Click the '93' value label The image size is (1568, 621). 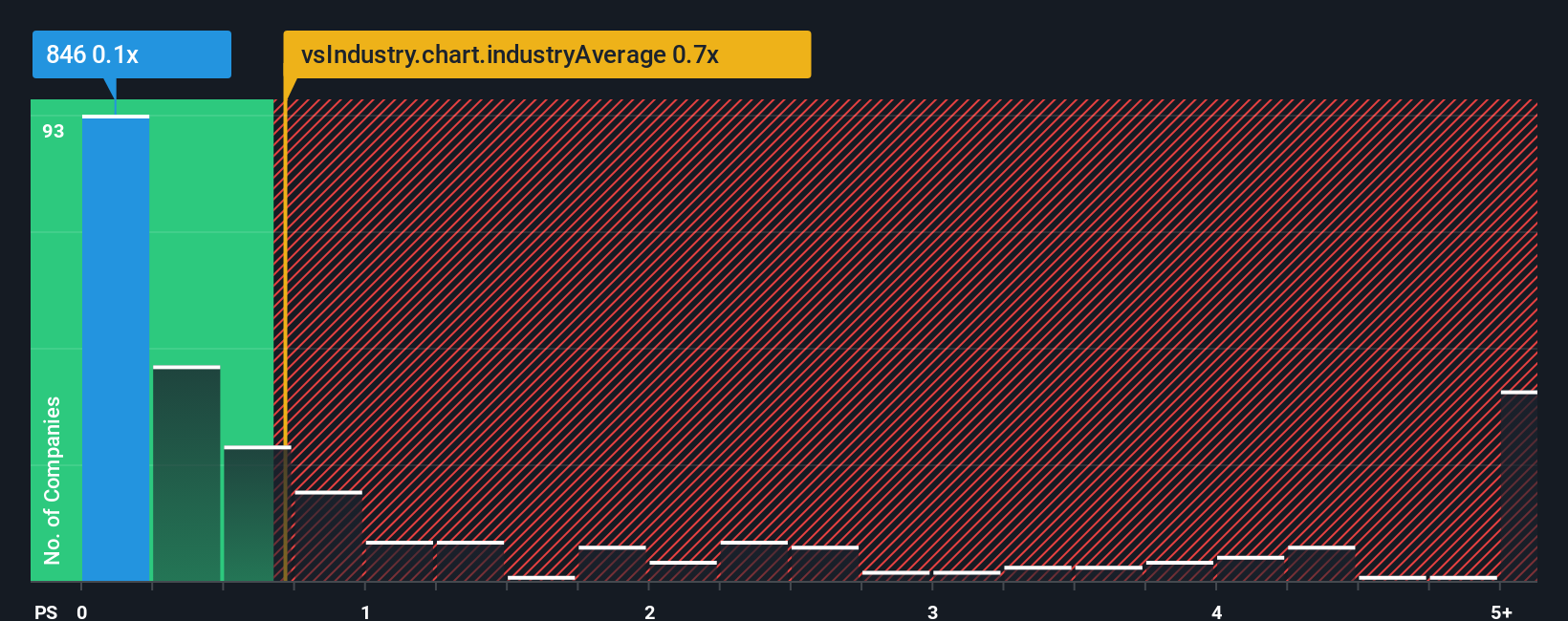coord(54,131)
